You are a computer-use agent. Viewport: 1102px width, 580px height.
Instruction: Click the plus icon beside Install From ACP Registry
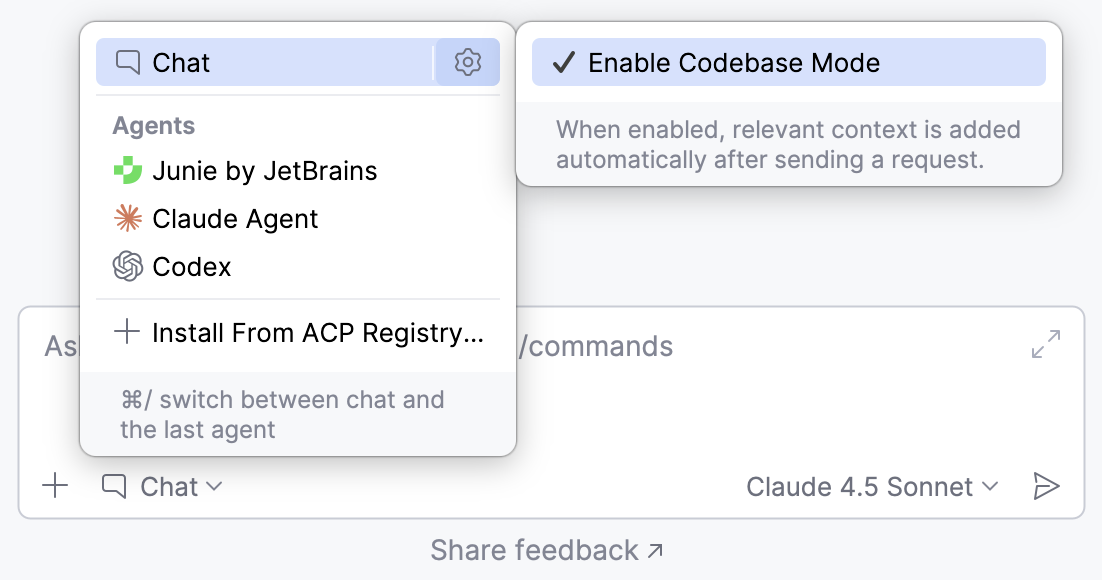tap(127, 331)
